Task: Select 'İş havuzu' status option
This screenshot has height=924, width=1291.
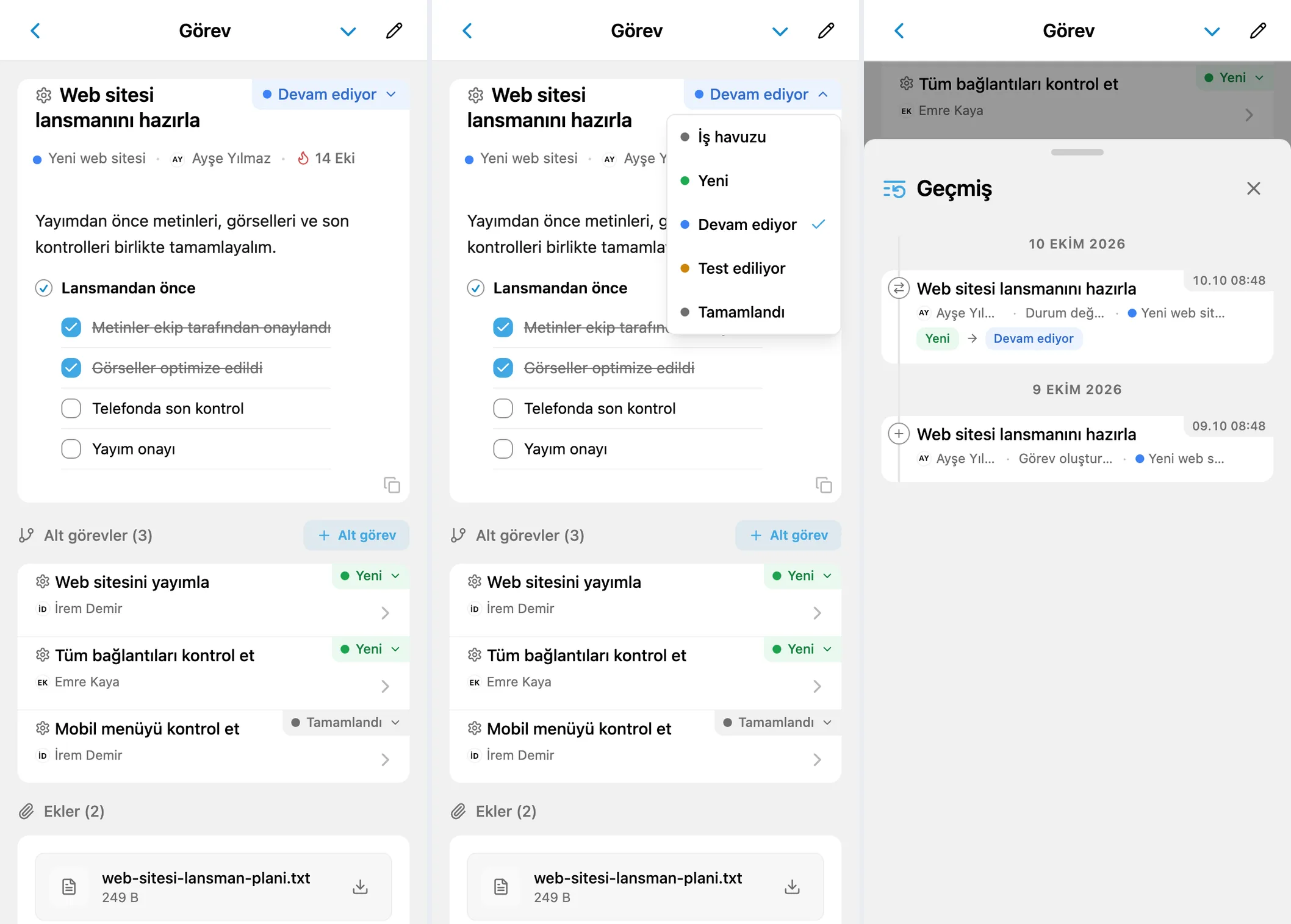Action: pyautogui.click(x=753, y=137)
